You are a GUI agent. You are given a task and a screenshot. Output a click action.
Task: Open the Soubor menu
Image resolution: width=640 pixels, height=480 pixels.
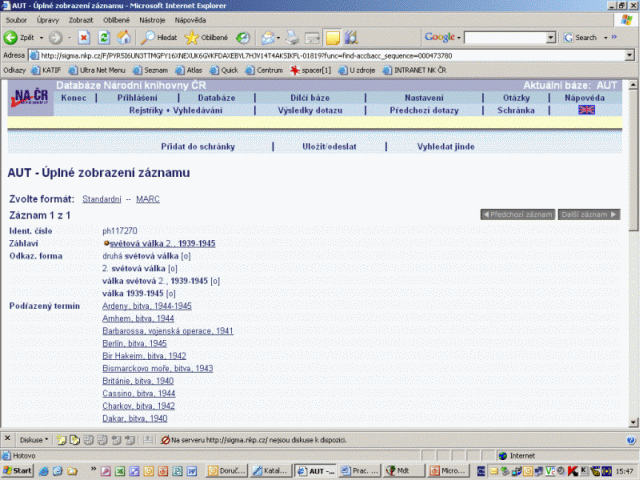pyautogui.click(x=16, y=20)
